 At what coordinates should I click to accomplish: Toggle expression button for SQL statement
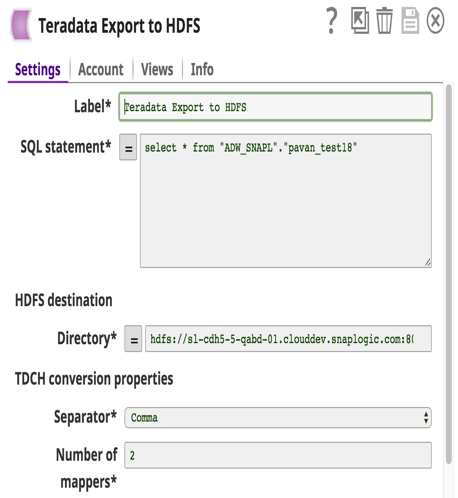coord(128,147)
